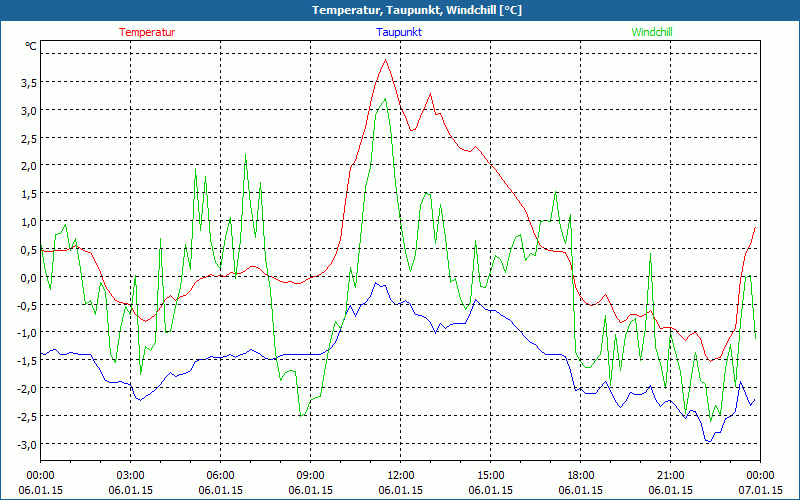Viewport: 800px width, 500px height.
Task: Click the '-2,0' y-axis value
Action: tap(27, 389)
